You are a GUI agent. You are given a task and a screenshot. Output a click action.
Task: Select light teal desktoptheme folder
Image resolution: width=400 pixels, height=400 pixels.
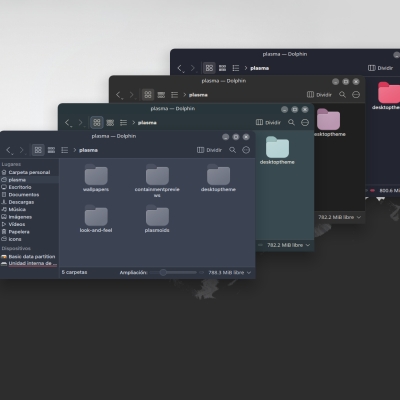[277, 151]
